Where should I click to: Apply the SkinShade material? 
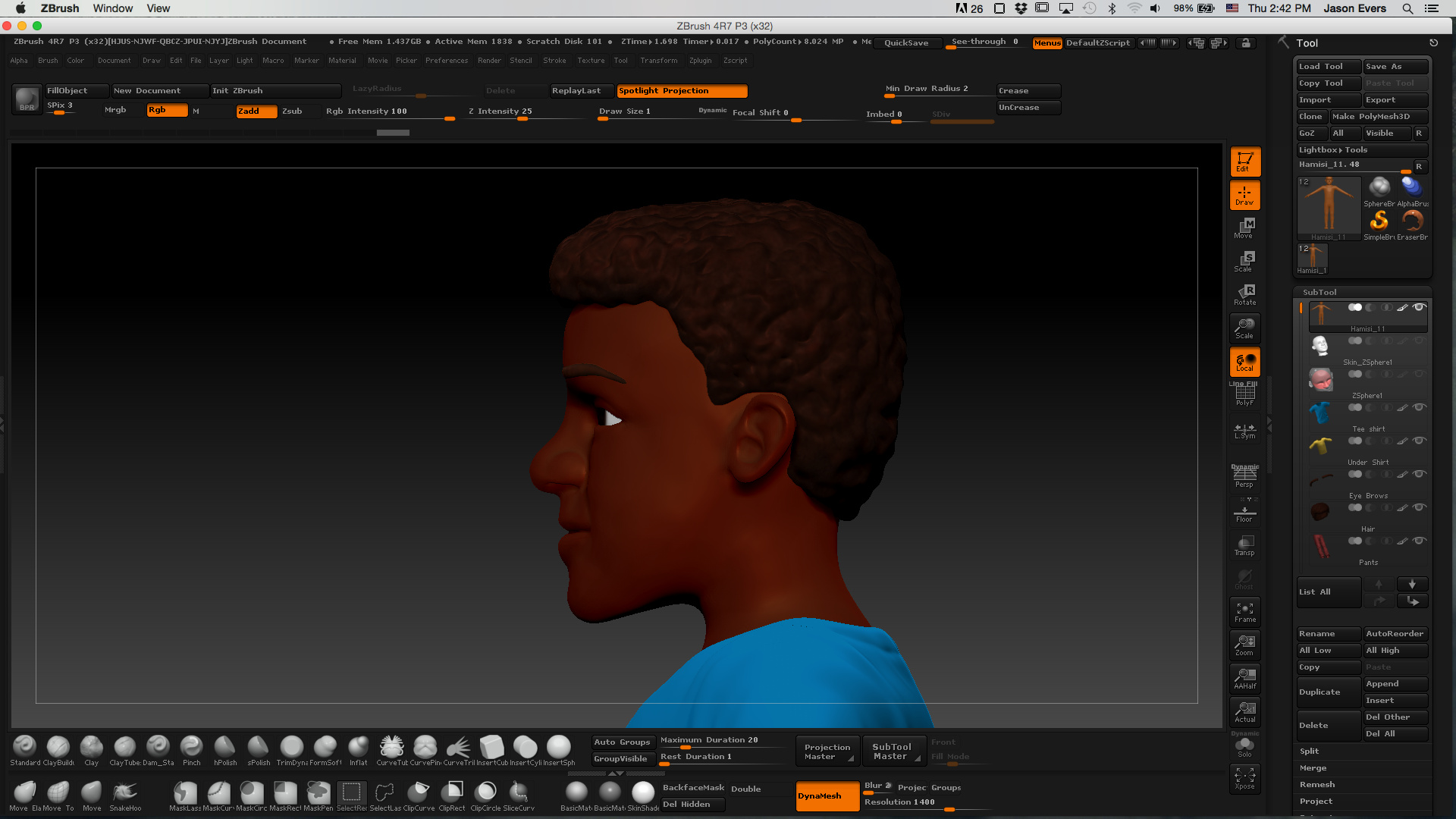[x=643, y=796]
